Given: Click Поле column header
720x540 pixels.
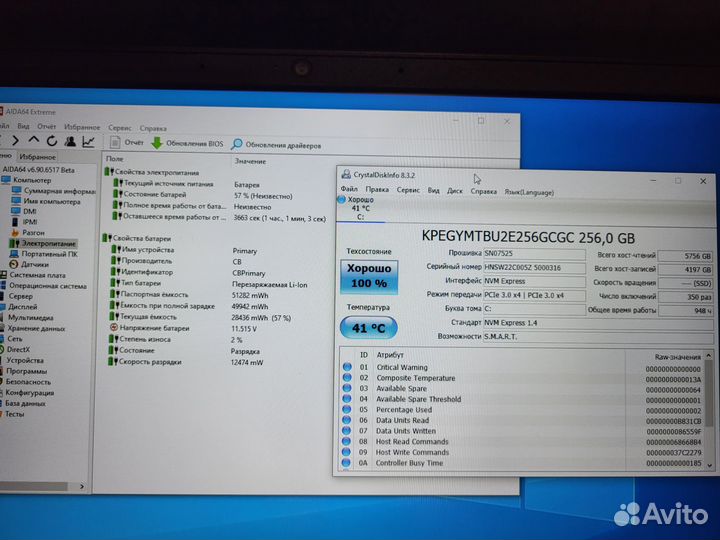Looking at the screenshot, I should pos(115,159).
